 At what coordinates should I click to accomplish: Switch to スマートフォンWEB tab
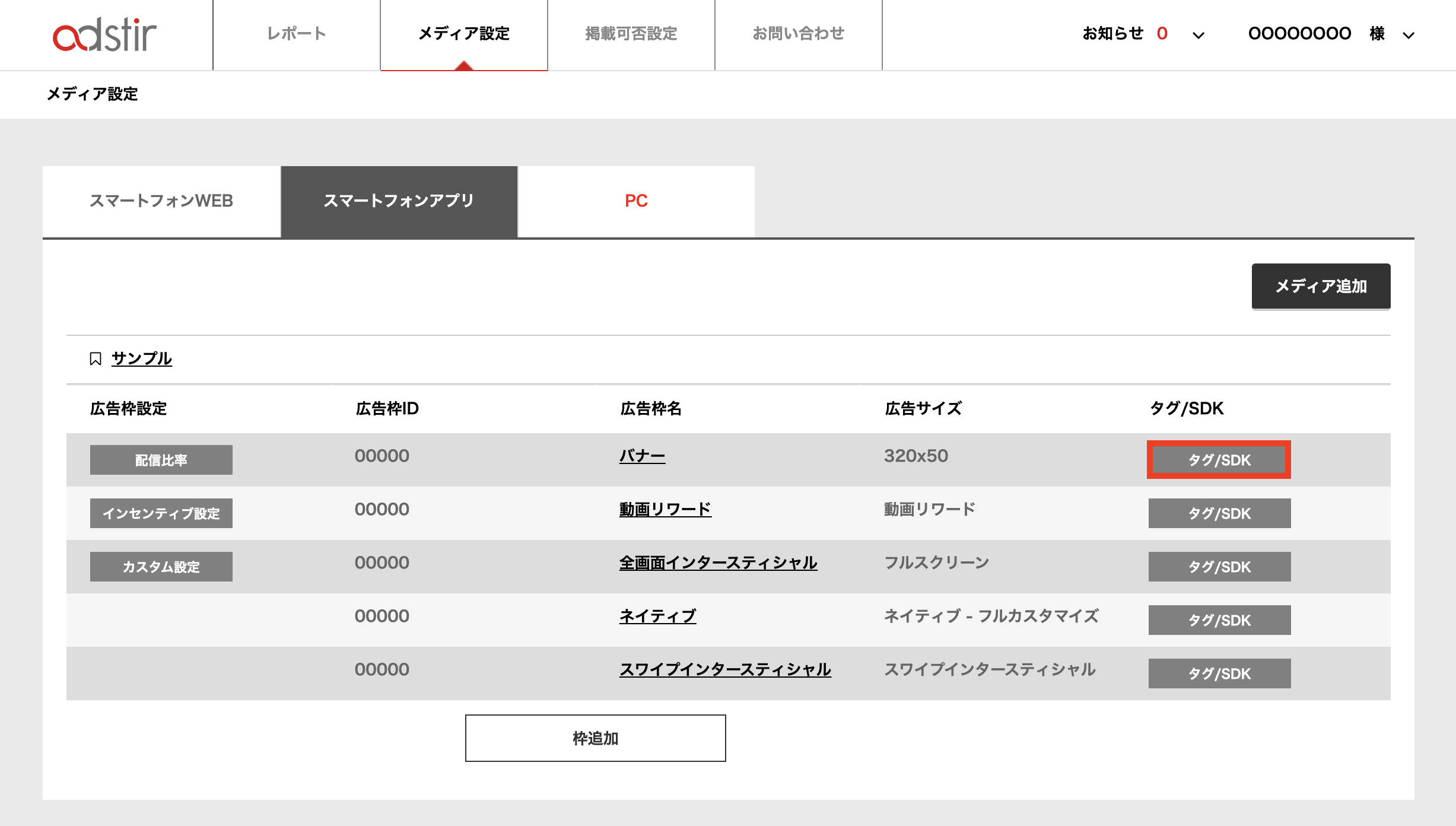tap(161, 201)
